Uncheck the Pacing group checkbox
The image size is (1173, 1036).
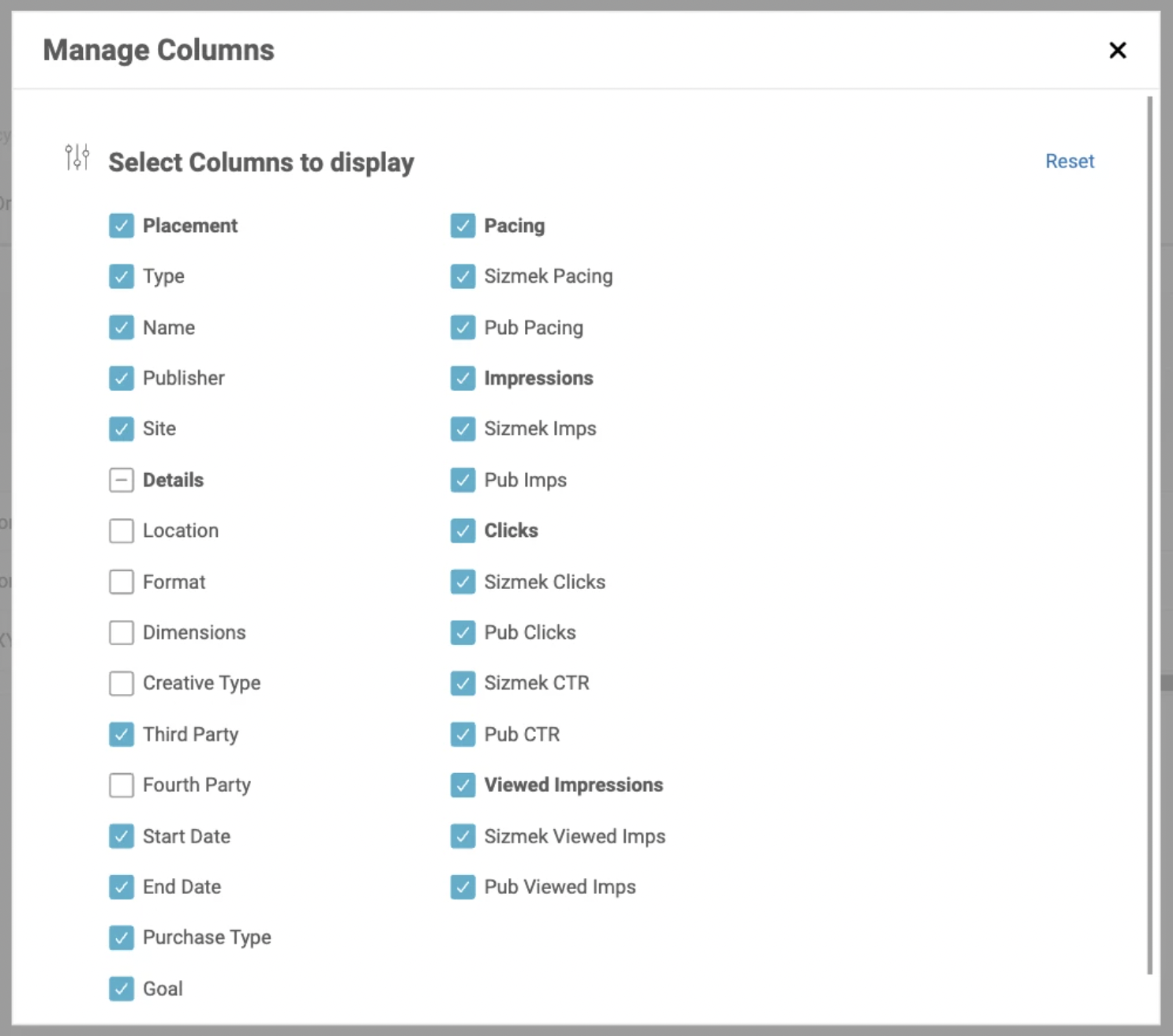pos(463,226)
